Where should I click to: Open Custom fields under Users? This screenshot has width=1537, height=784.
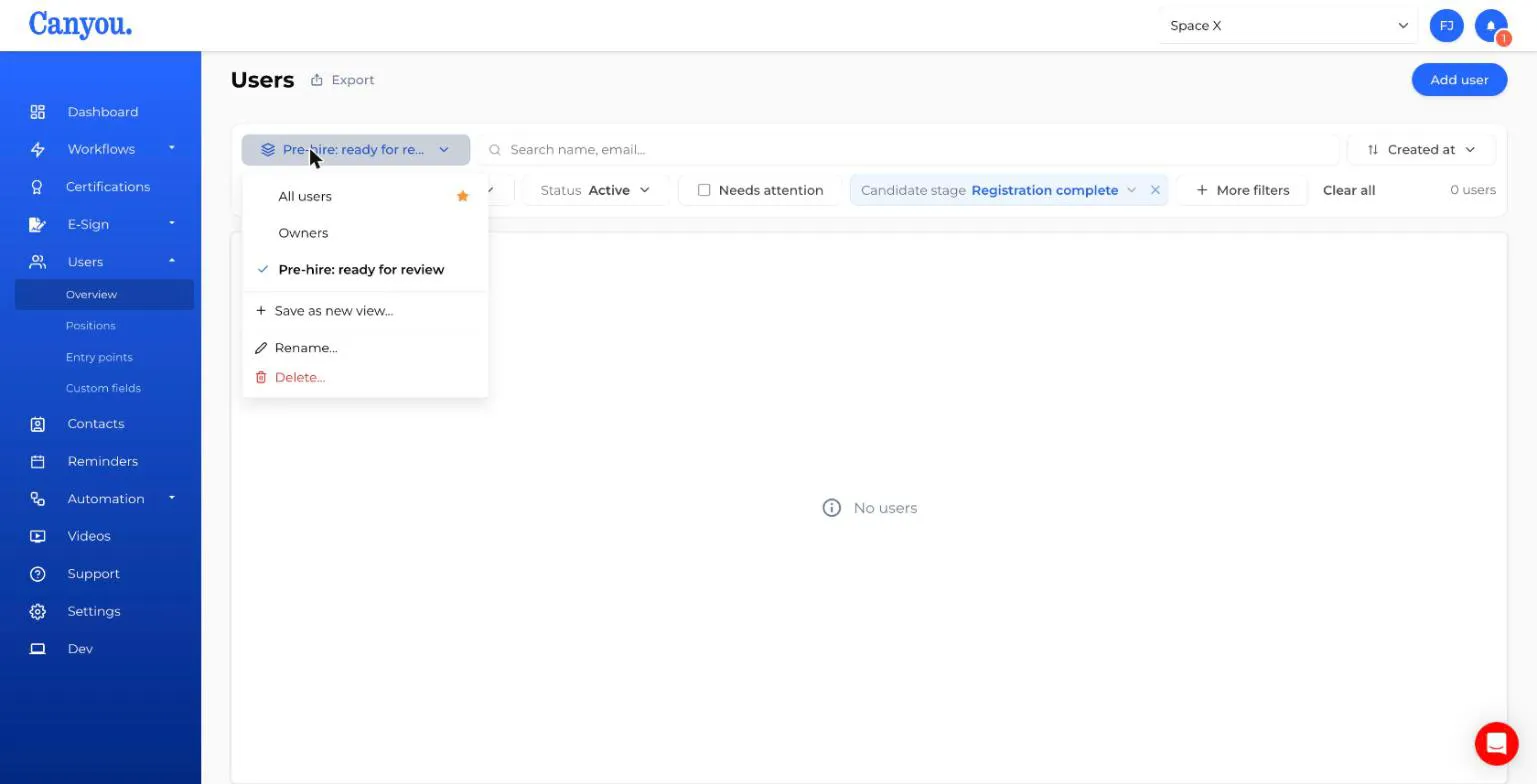pyautogui.click(x=104, y=388)
